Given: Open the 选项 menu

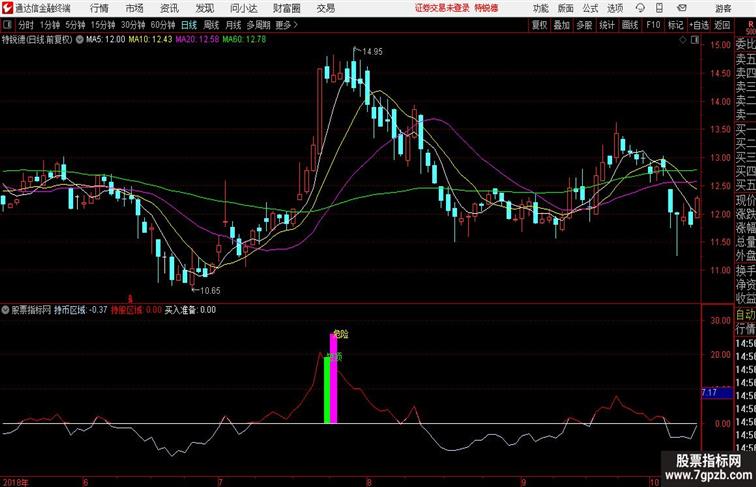Looking at the screenshot, I should [x=615, y=8].
